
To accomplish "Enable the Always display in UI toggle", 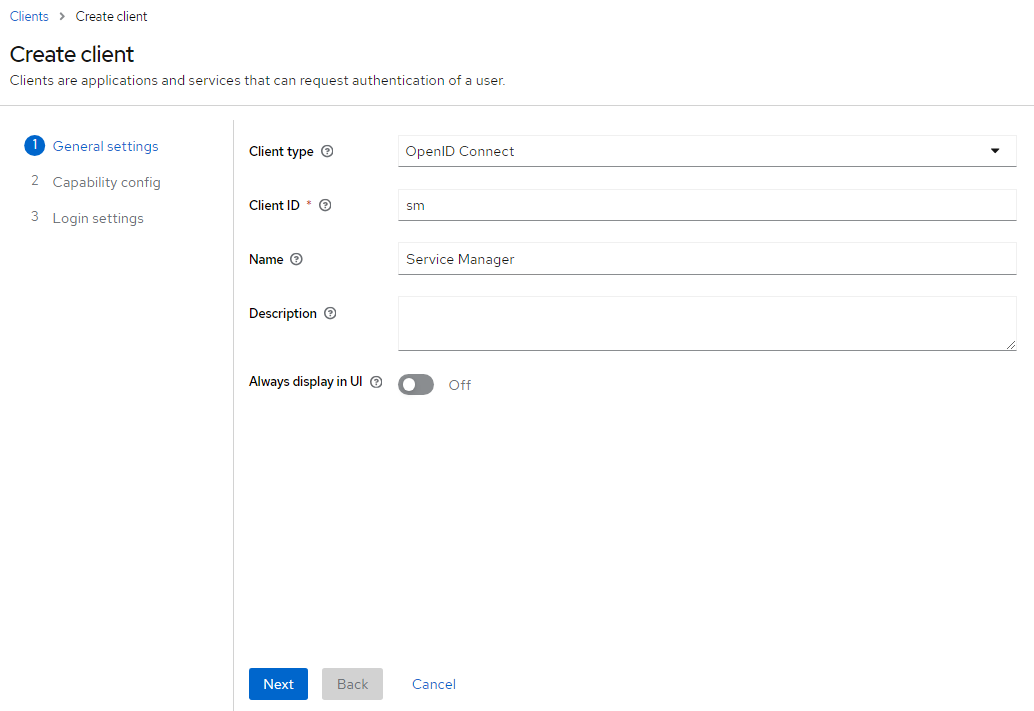I will (415, 384).
